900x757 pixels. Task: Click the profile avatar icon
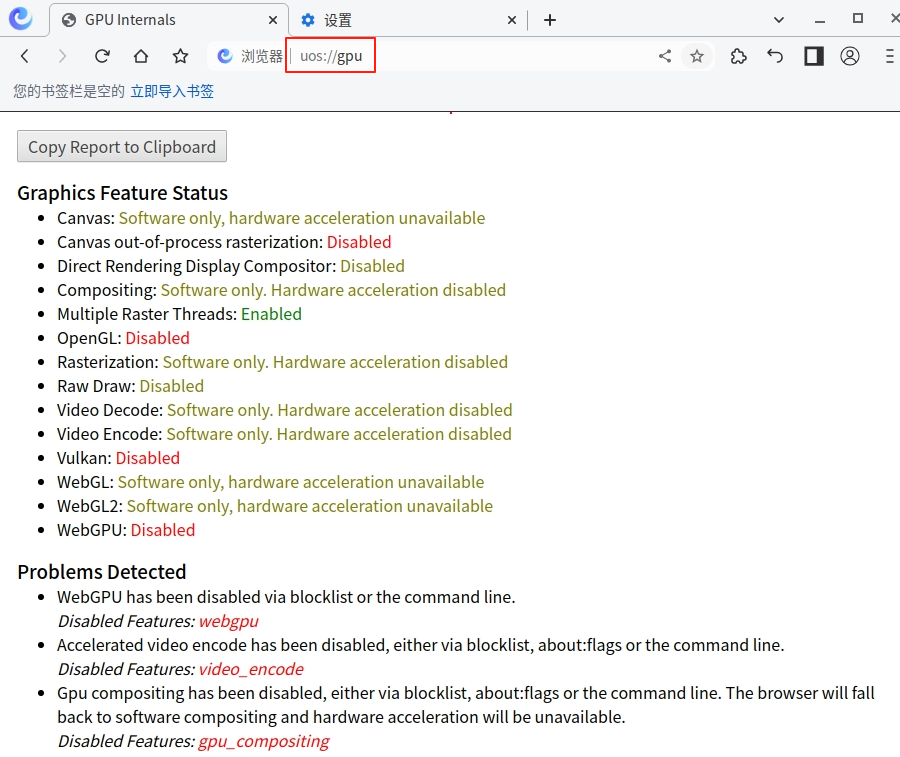(x=850, y=56)
